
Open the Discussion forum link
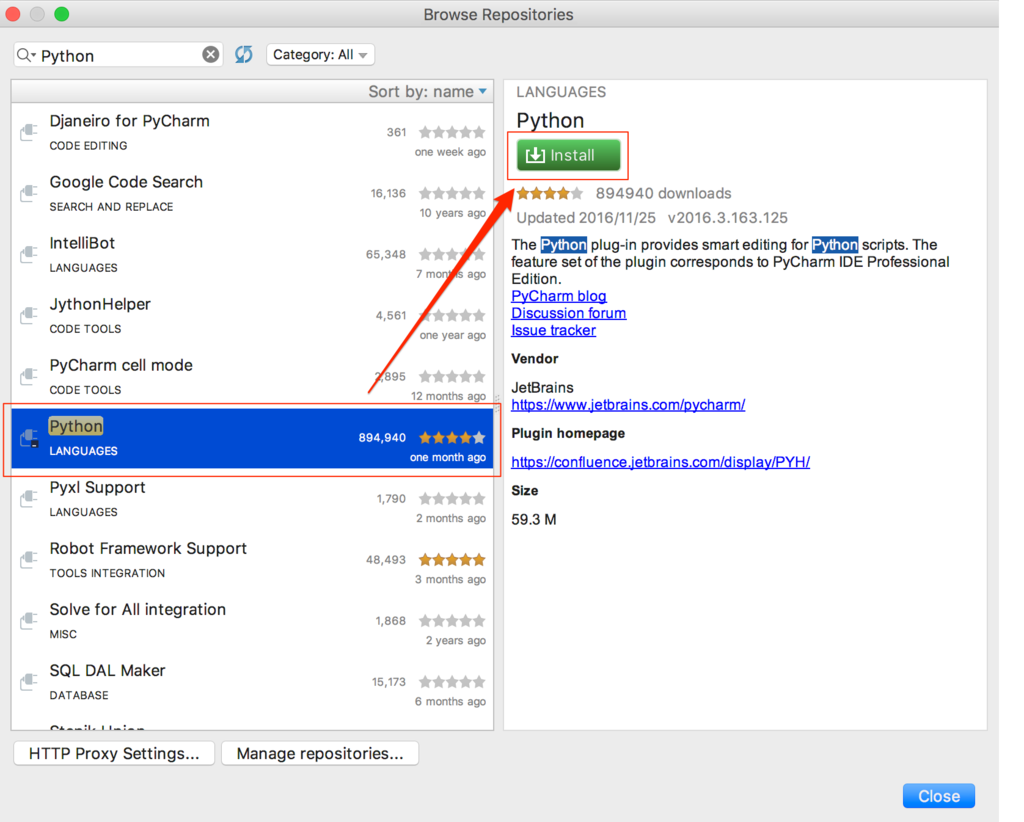(568, 313)
